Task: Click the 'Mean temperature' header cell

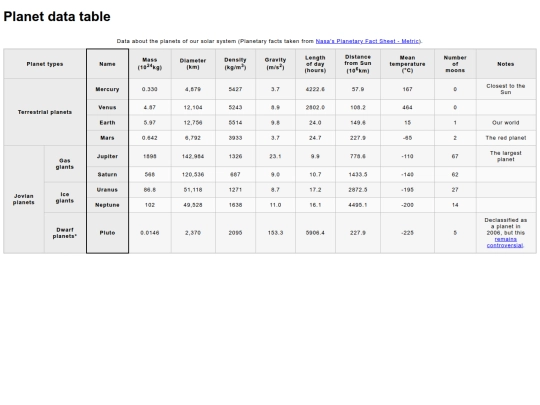Action: pyautogui.click(x=407, y=64)
